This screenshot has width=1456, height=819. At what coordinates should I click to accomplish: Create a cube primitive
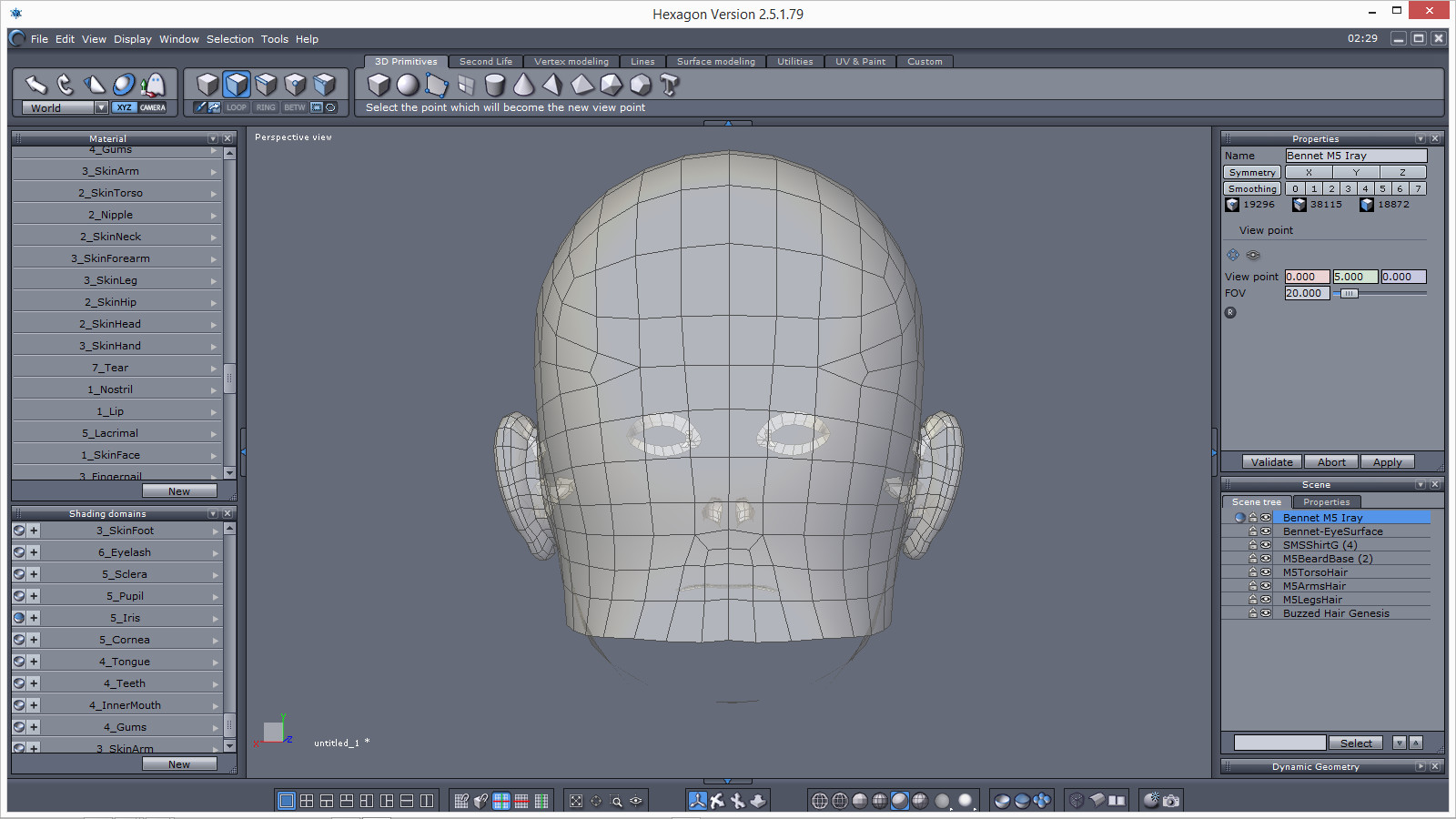click(379, 85)
